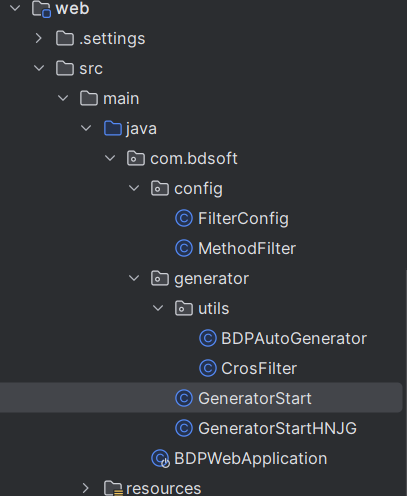407x496 pixels.
Task: Click the GeneratorStartHNJG class icon
Action: click(184, 428)
